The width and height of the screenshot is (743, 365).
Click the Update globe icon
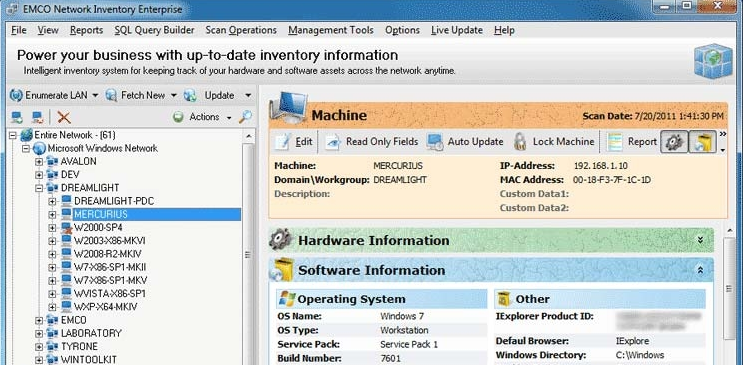click(x=190, y=95)
